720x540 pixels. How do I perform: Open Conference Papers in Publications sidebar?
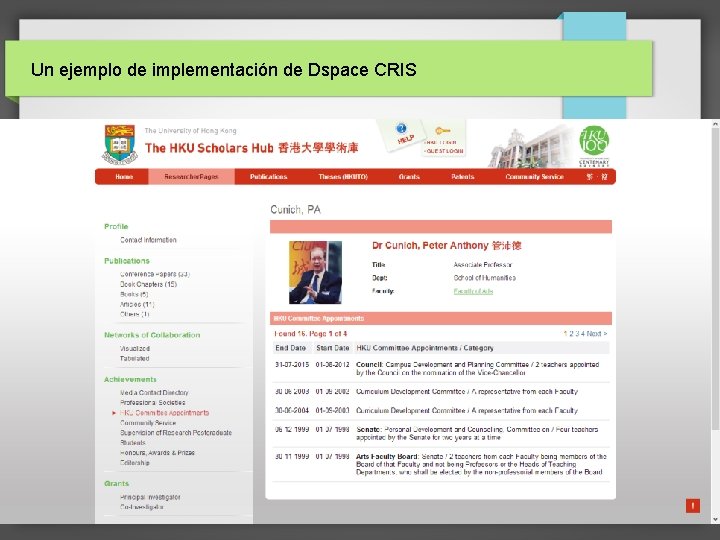tap(155, 274)
